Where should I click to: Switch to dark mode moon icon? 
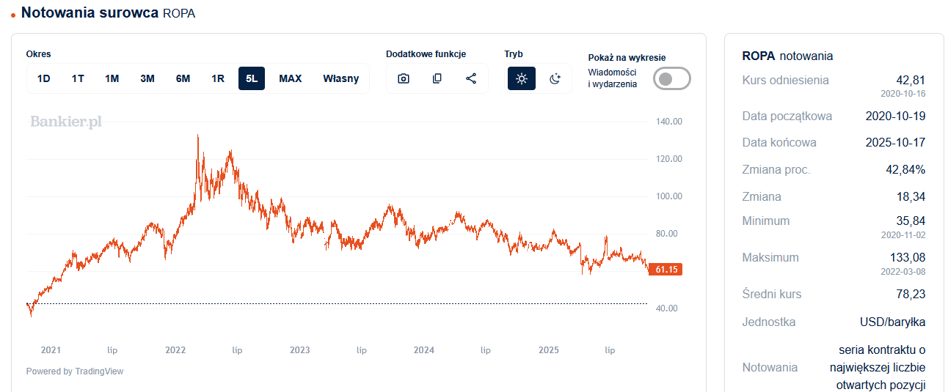tap(555, 79)
